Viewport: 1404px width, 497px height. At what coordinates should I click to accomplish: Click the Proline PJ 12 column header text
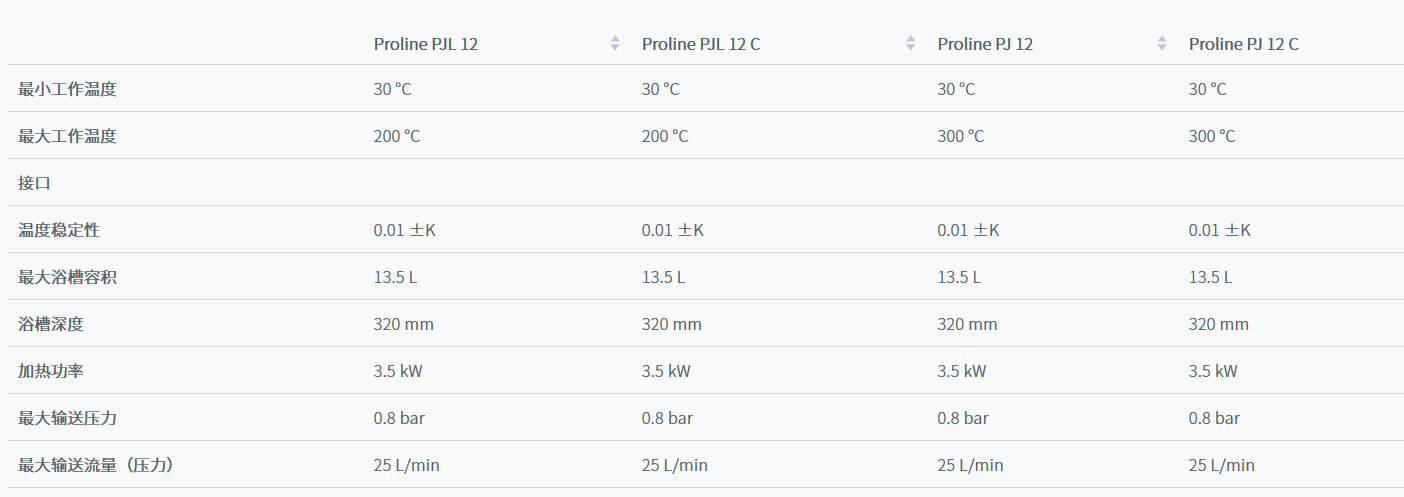(985, 44)
